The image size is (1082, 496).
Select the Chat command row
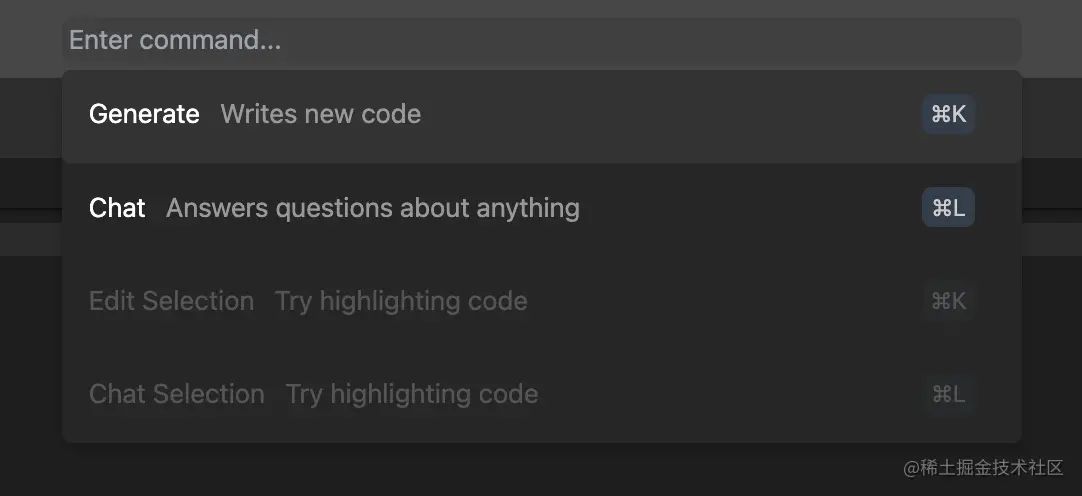542,208
